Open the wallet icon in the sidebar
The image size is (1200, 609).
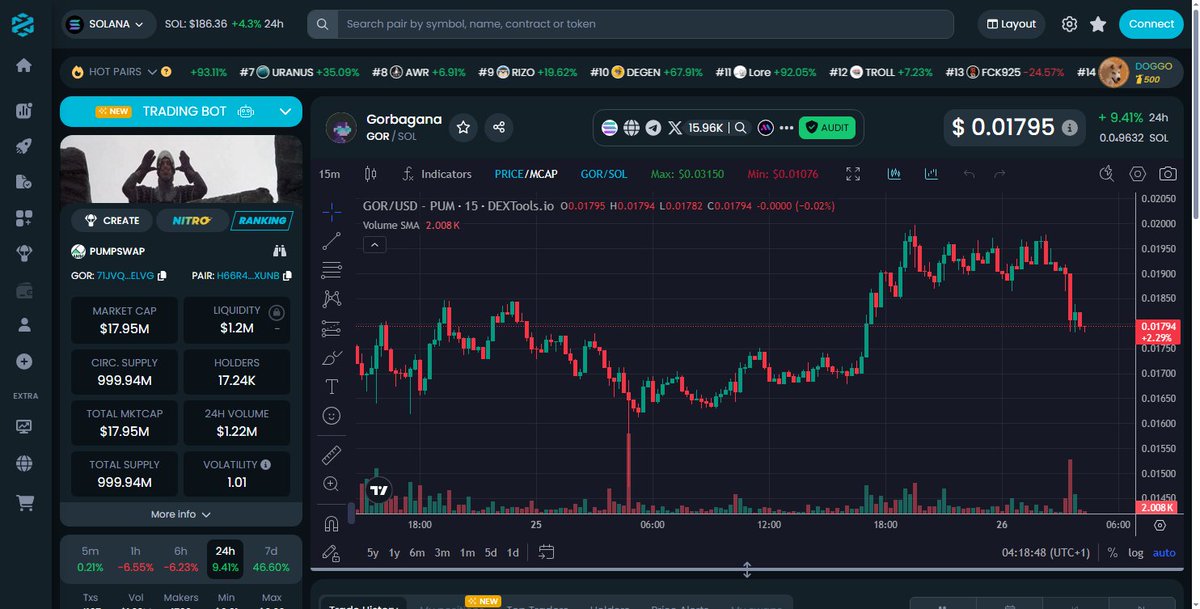tap(24, 290)
